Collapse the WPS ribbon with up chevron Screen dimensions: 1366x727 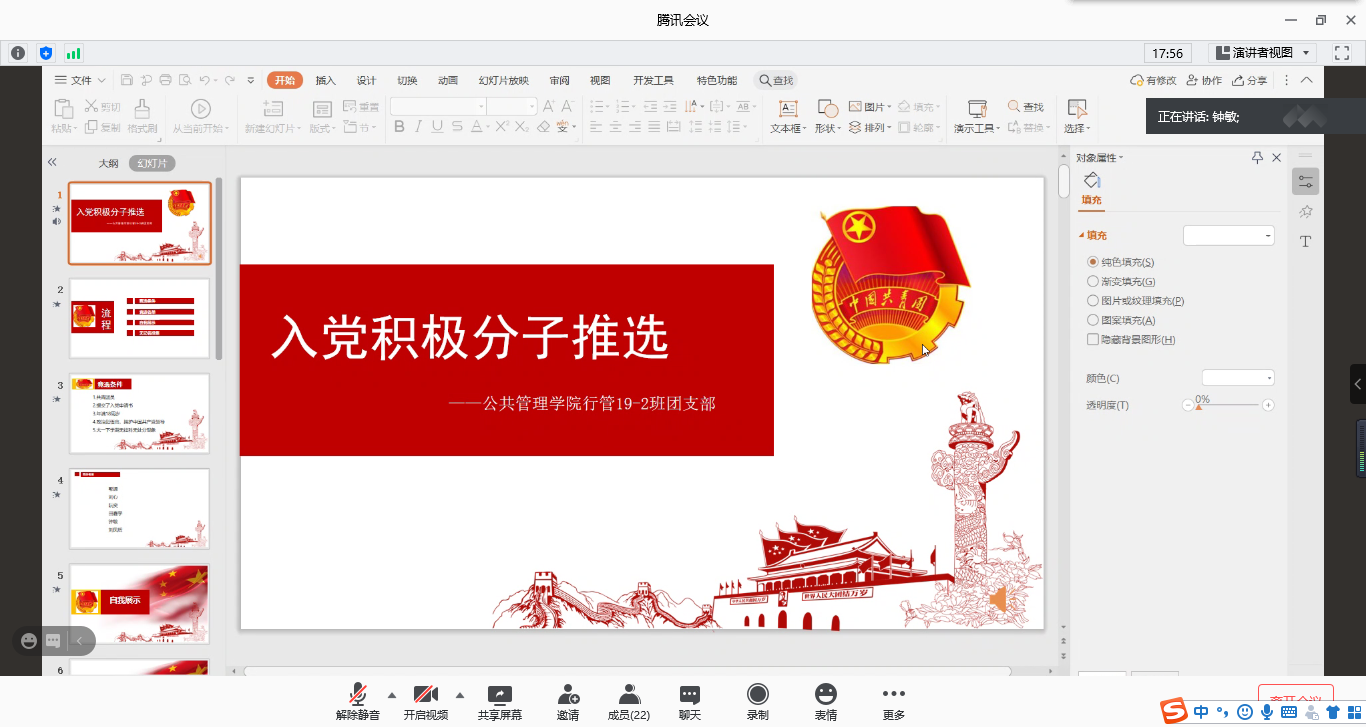point(1306,80)
